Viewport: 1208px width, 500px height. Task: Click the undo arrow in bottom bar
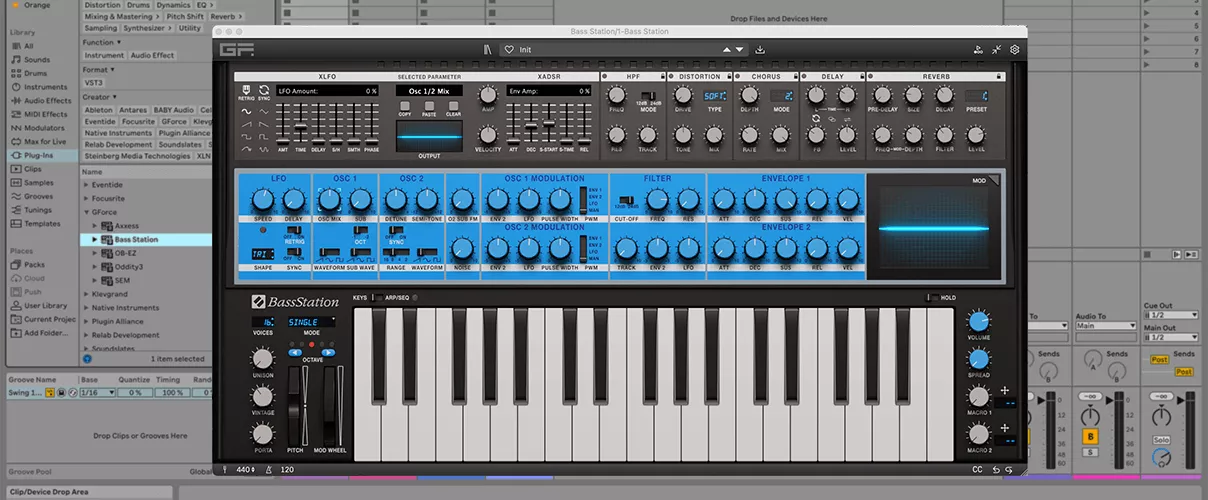click(996, 469)
